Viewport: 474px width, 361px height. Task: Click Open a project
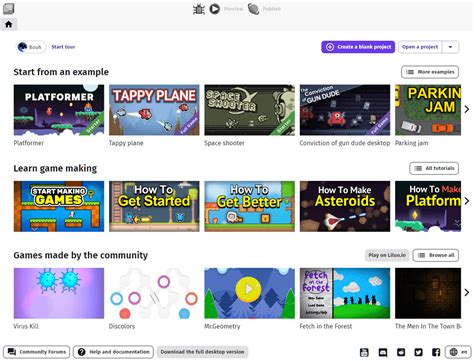pos(420,47)
